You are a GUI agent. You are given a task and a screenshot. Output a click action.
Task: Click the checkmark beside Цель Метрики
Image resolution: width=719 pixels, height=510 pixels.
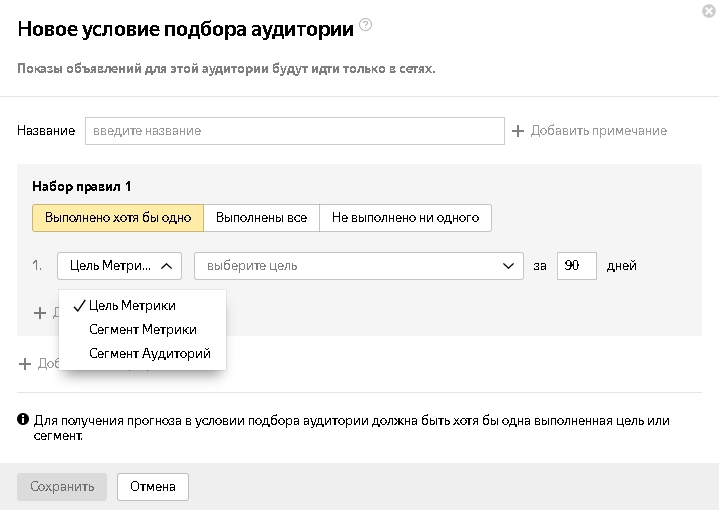[79, 305]
